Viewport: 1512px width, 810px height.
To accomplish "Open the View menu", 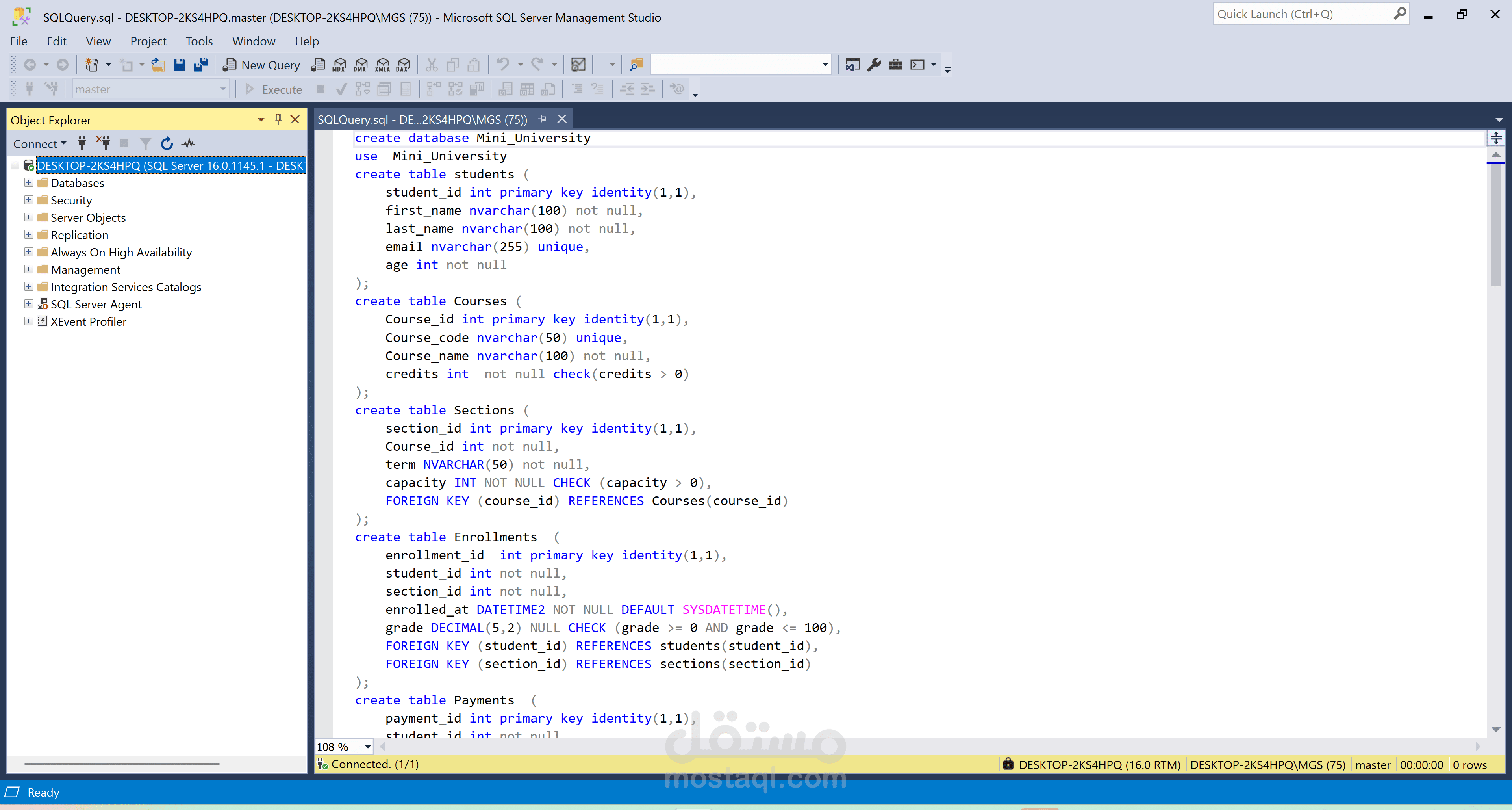I will pos(98,41).
